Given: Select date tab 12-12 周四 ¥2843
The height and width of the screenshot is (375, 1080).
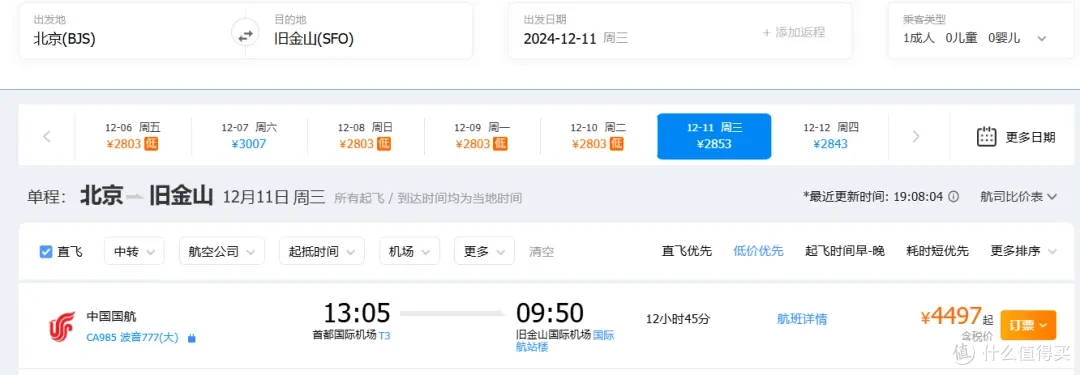Looking at the screenshot, I should point(831,136).
